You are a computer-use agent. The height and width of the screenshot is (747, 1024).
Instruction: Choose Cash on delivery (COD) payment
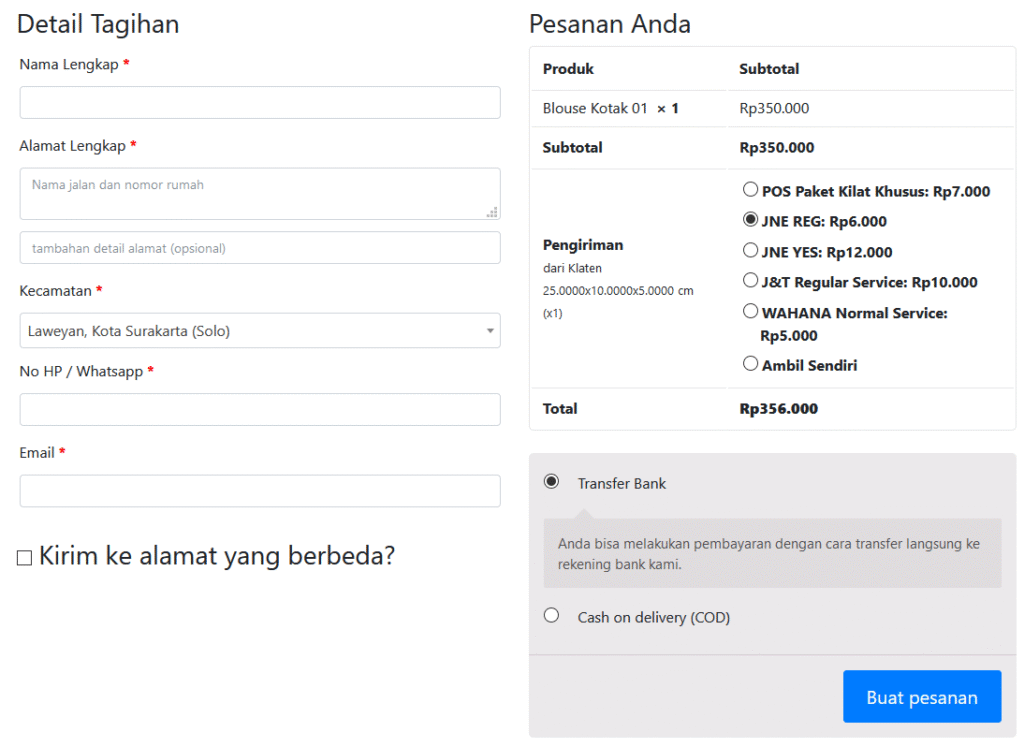coord(551,615)
